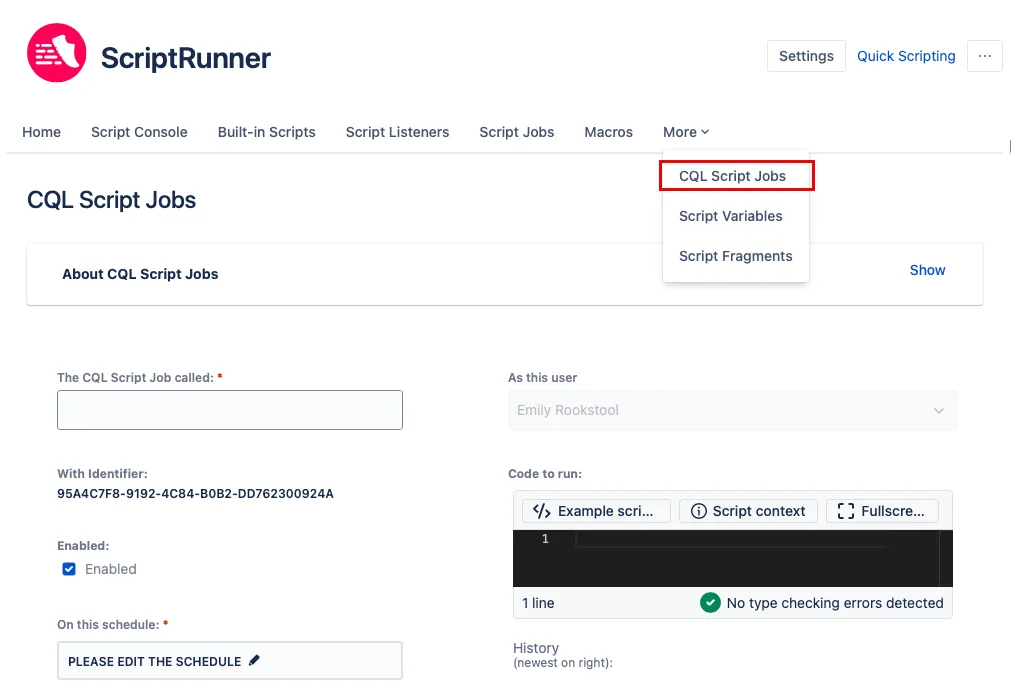The image size is (1011, 699).
Task: Open the Quick Scripting link
Action: coord(906,56)
